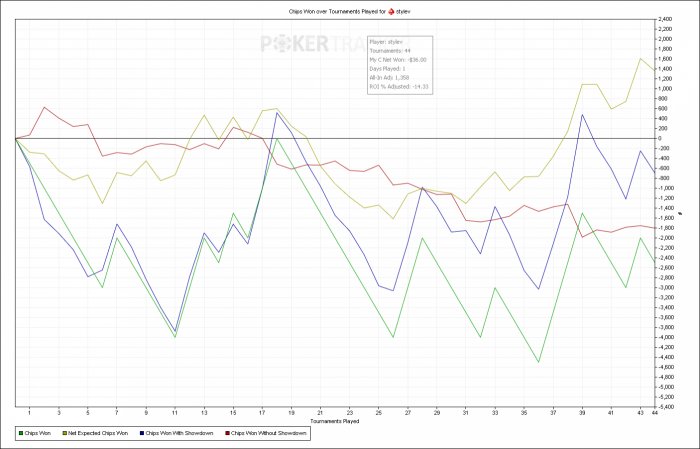This screenshot has height=449, width=700.
Task: Click the -5,400 y-axis label
Action: pos(666,407)
